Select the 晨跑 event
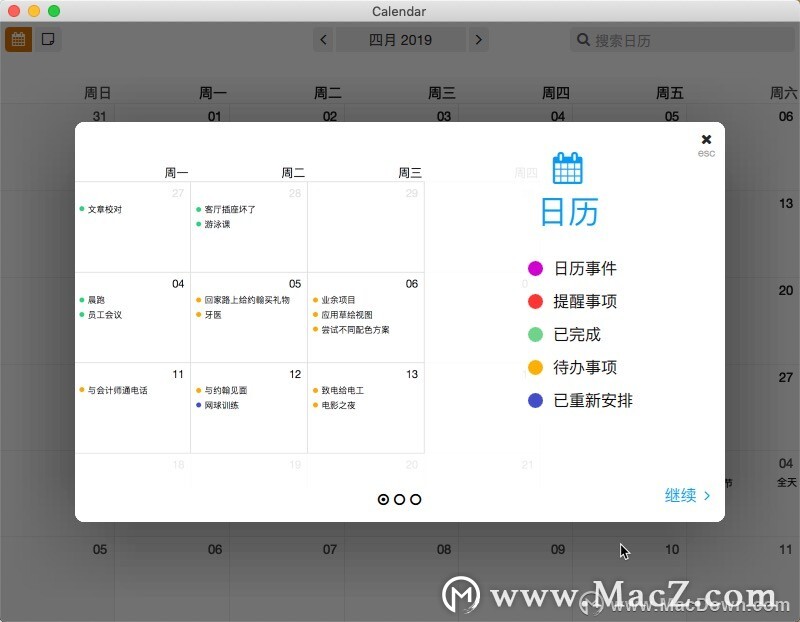 click(92, 300)
